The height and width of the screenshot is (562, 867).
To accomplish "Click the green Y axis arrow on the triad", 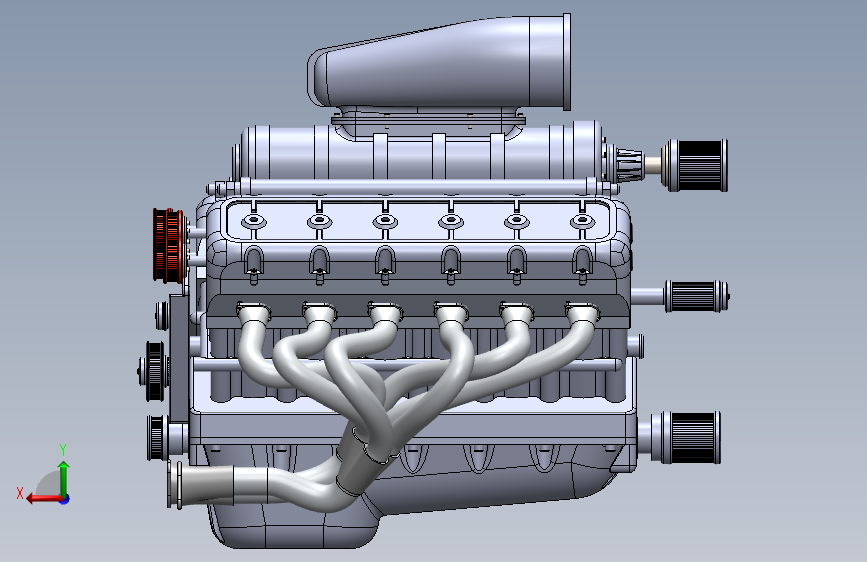I will point(64,478).
